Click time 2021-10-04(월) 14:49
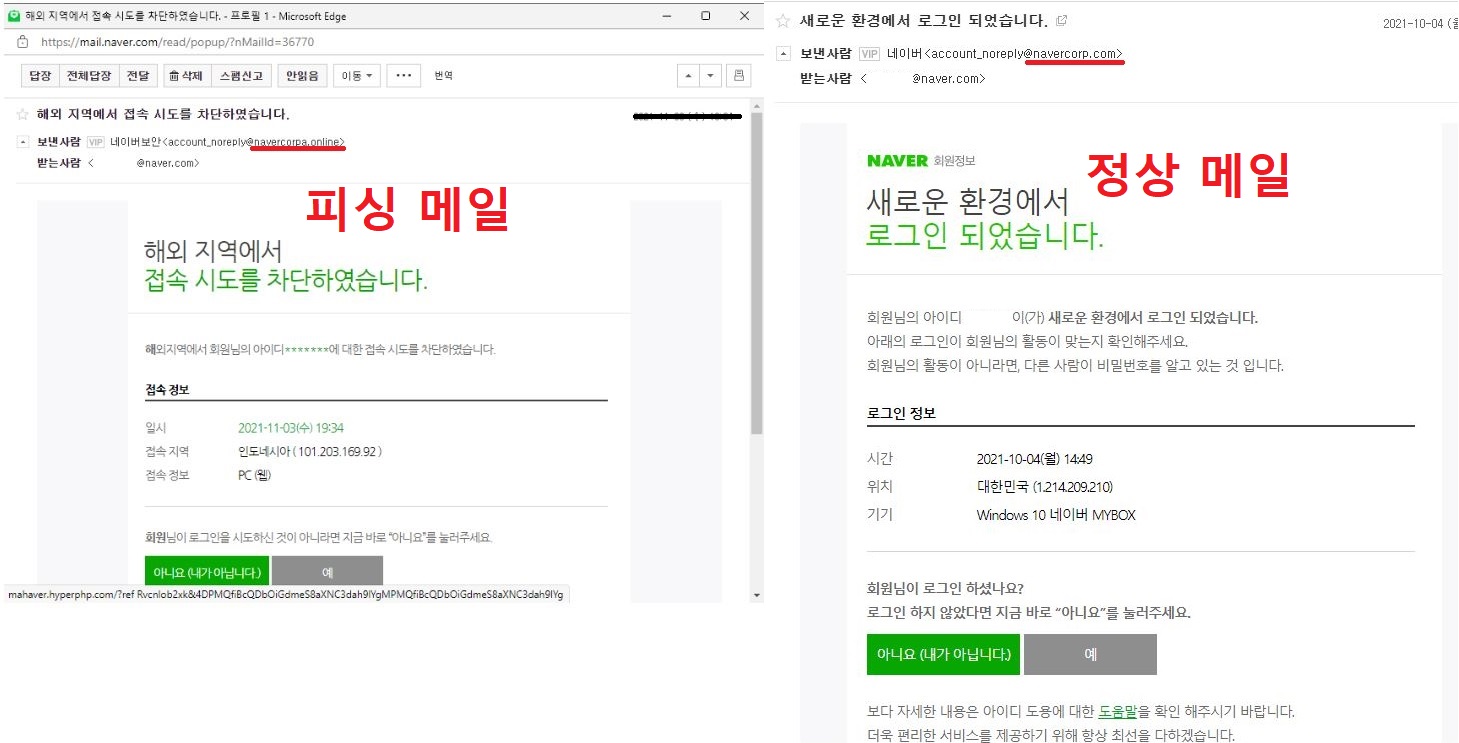This screenshot has height=743, width=1459. pyautogui.click(x=1034, y=460)
